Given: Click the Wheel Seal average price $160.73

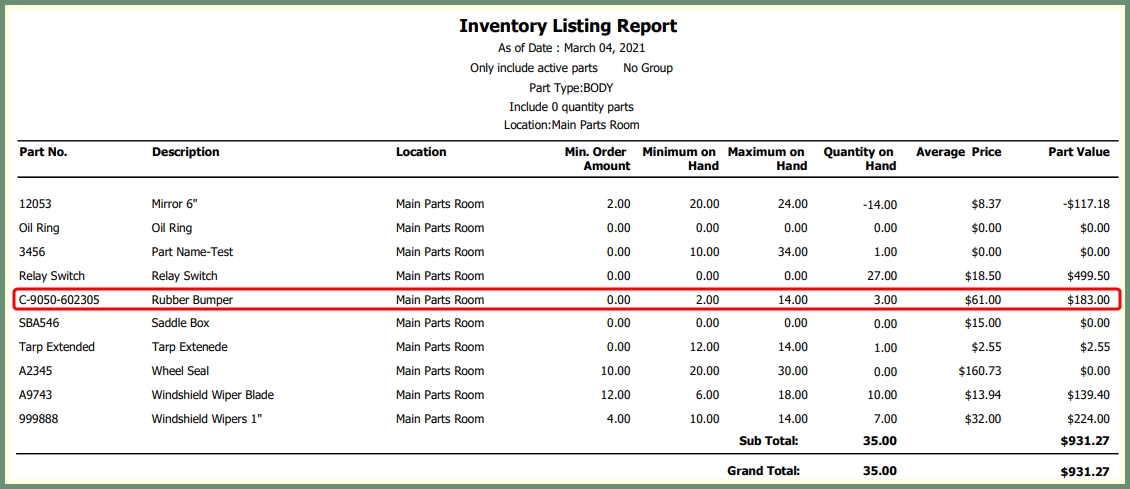Looking at the screenshot, I should coord(979,371).
